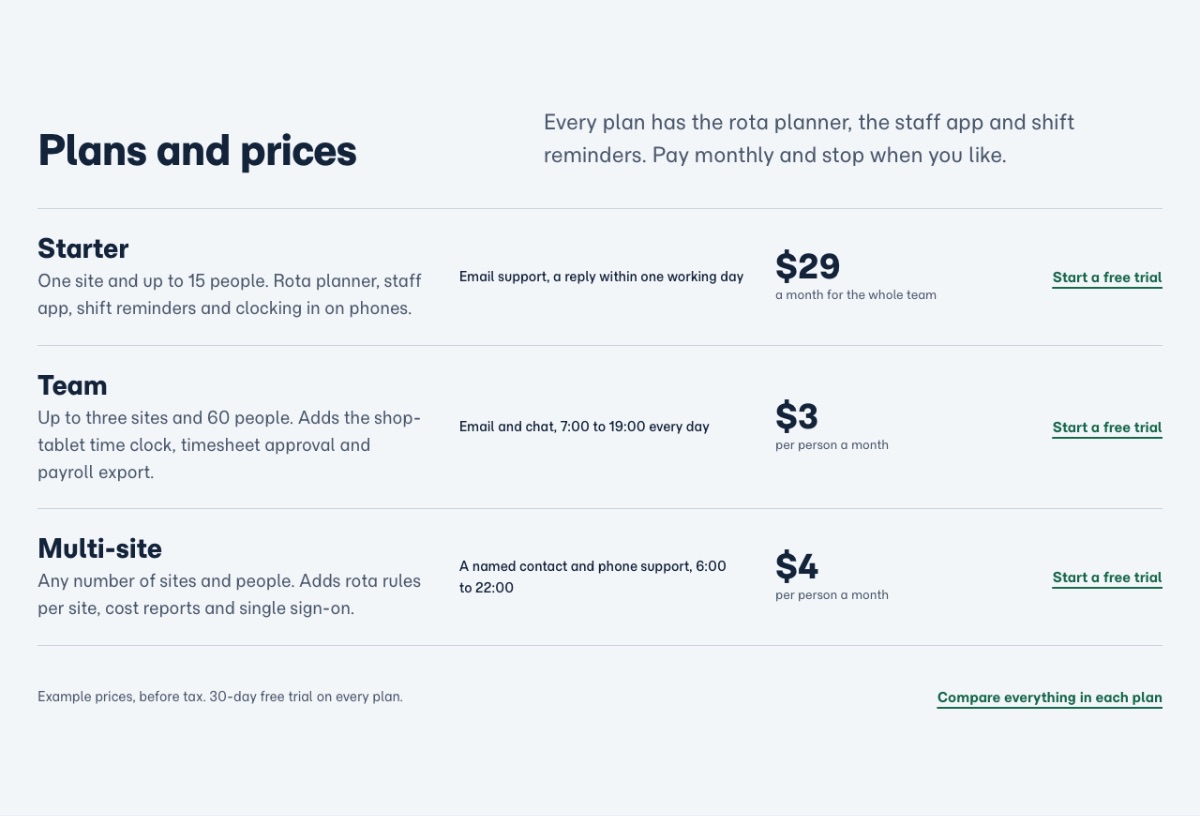Start a free trial for the Team plan
This screenshot has width=1200, height=816.
[x=1107, y=428]
